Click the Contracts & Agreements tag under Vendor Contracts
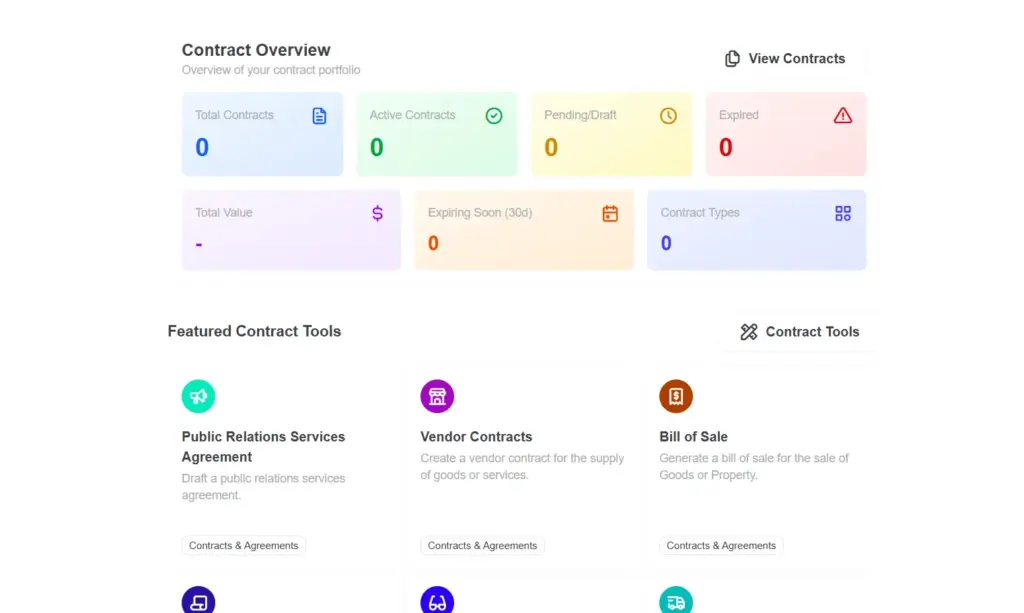The image size is (1024, 613). click(x=482, y=546)
